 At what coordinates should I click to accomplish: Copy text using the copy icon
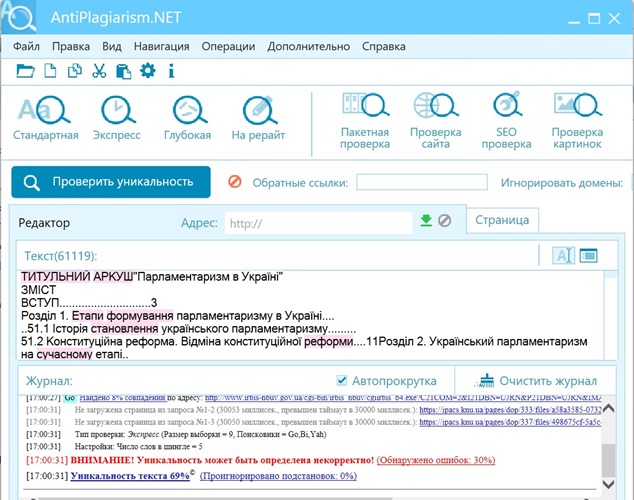click(75, 71)
